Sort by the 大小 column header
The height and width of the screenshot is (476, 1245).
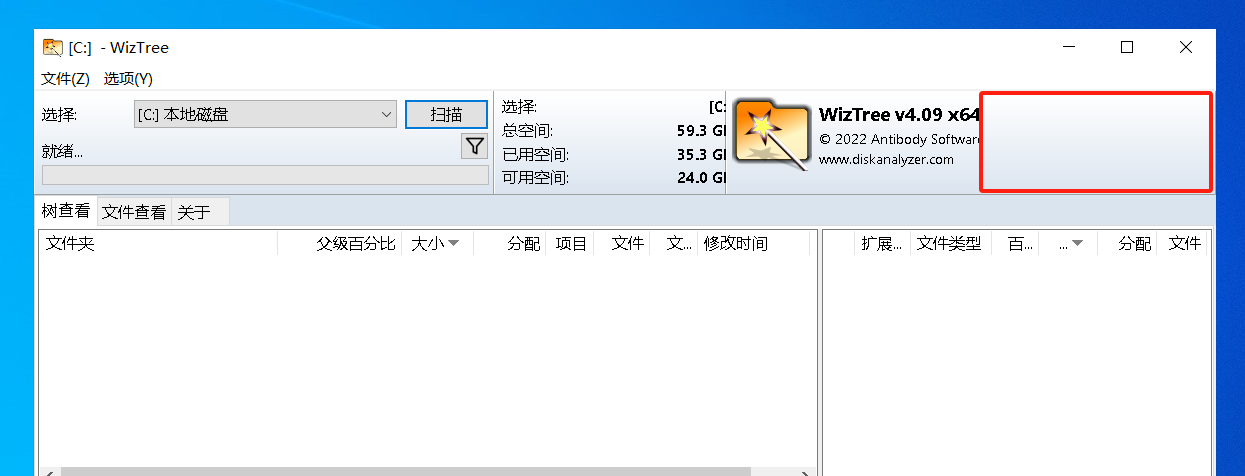pos(436,243)
